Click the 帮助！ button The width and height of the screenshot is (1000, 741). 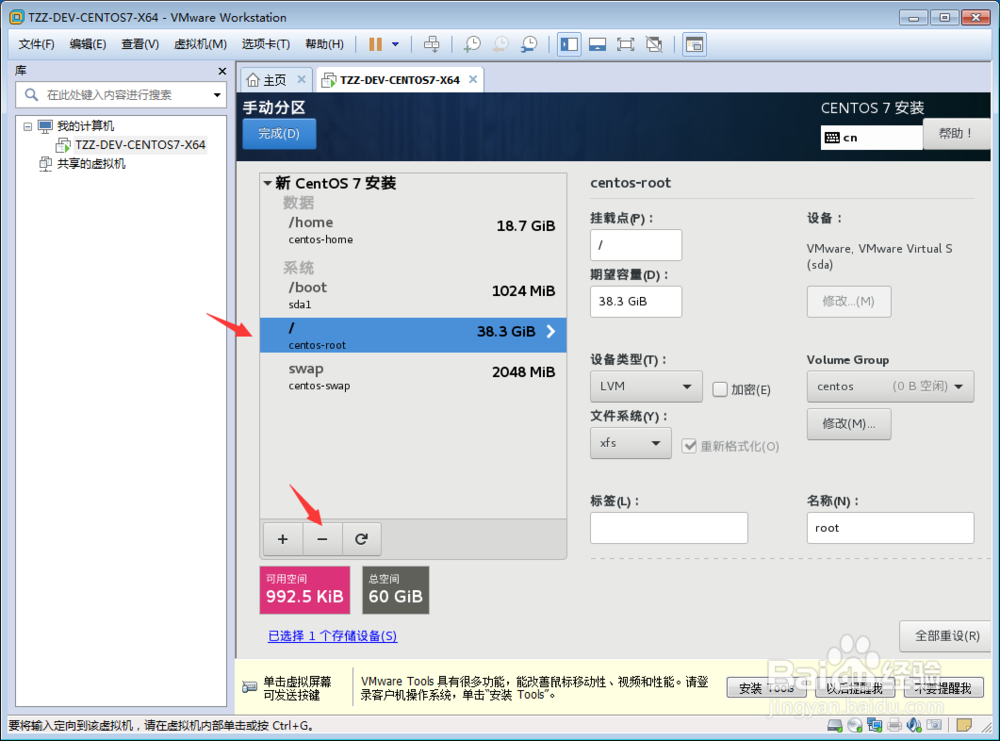click(x=955, y=133)
